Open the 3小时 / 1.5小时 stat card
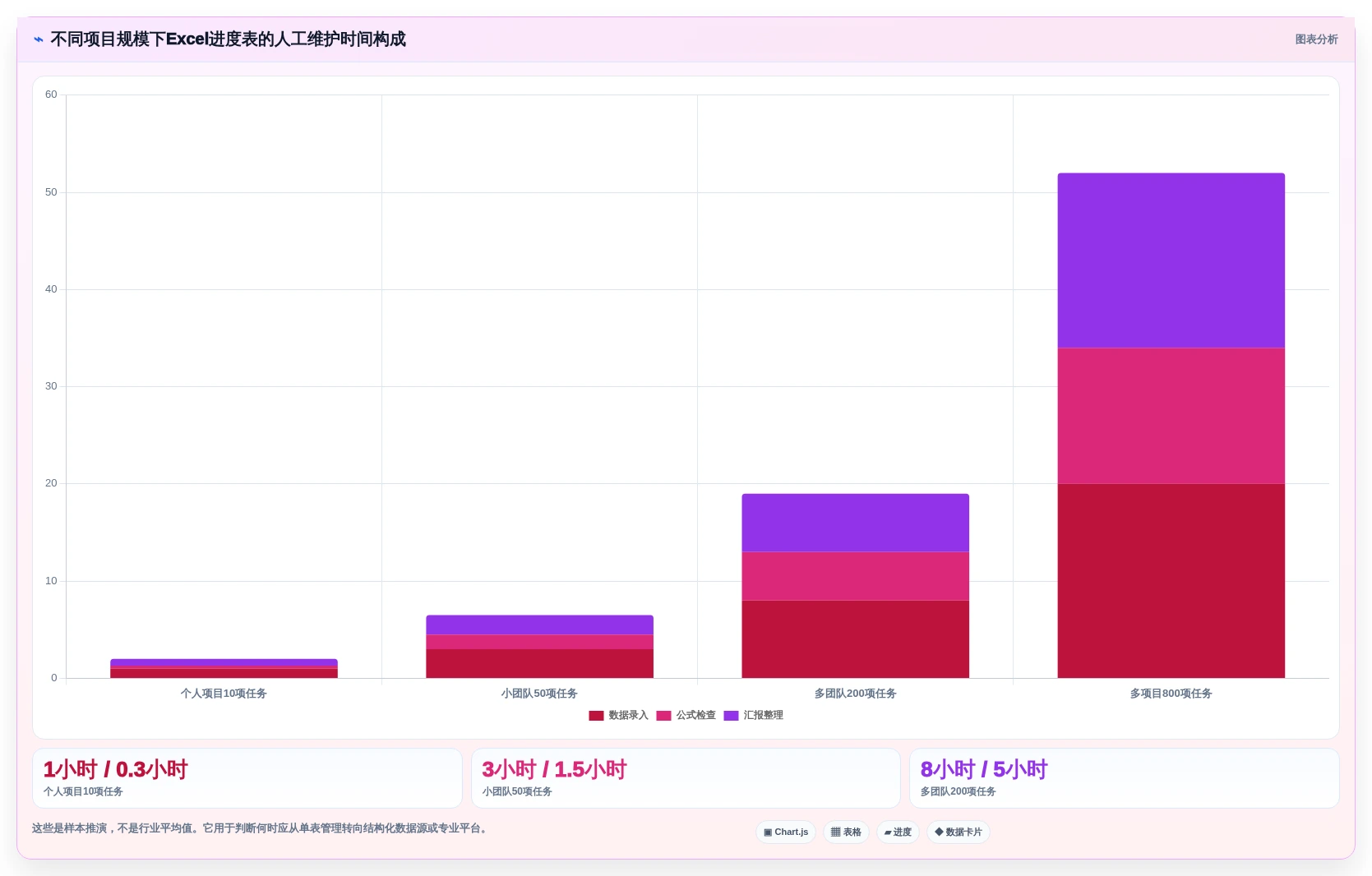The width and height of the screenshot is (1372, 876). [x=686, y=778]
